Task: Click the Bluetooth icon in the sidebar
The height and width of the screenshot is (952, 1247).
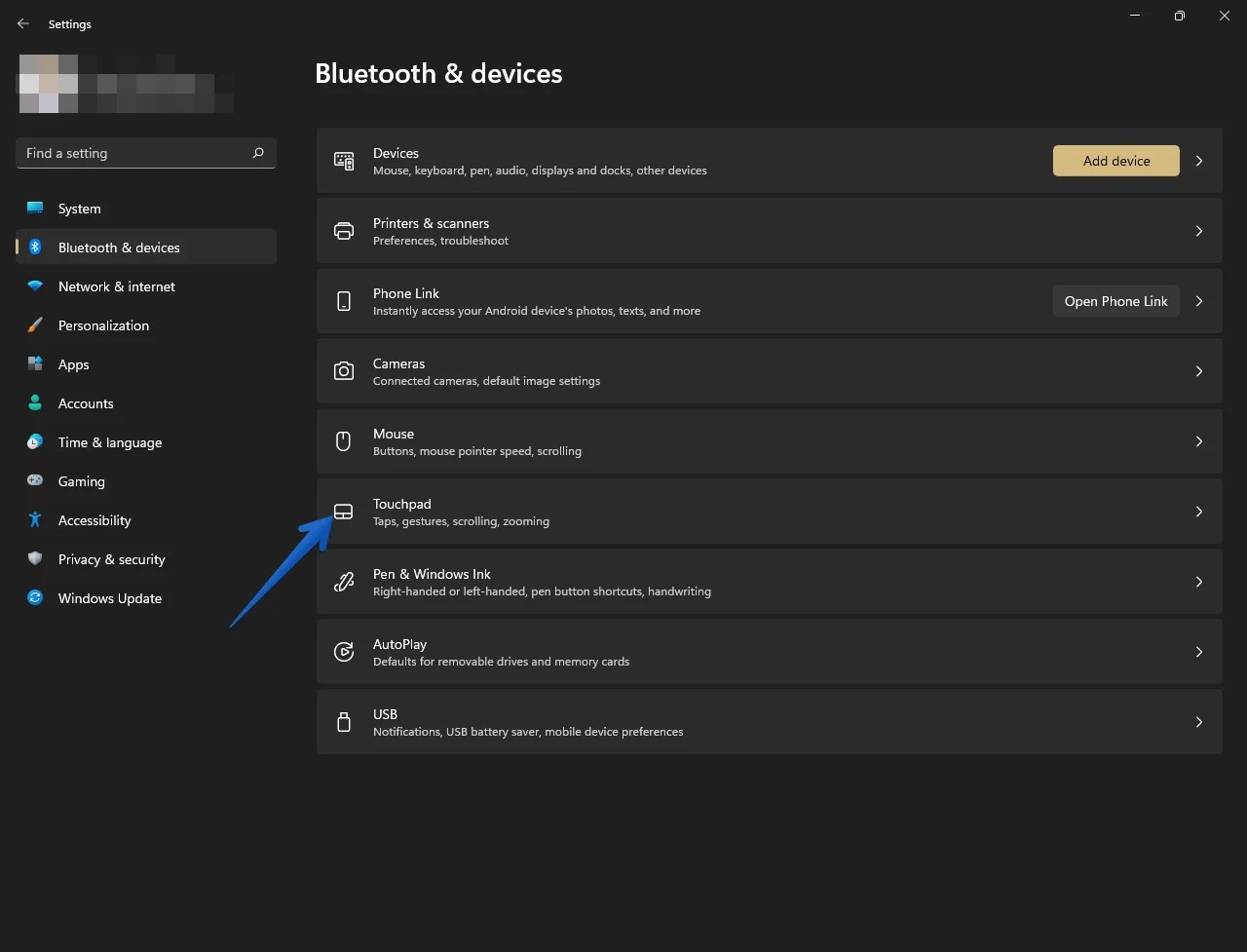Action: click(x=35, y=247)
